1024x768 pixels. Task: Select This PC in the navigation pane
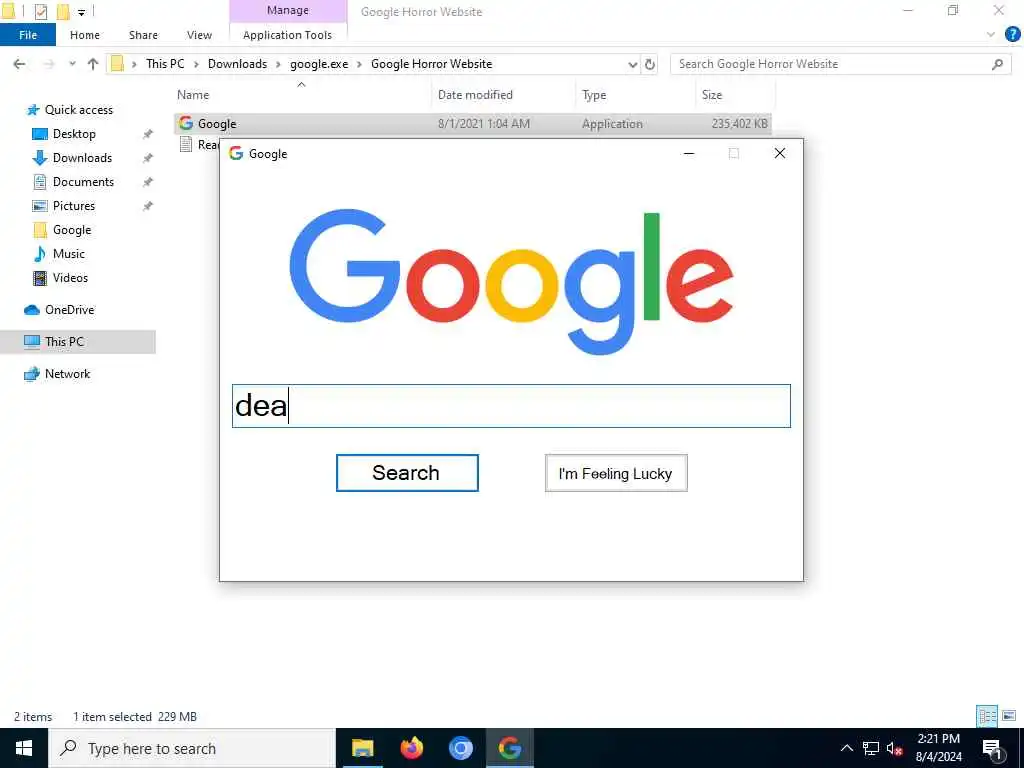[64, 342]
